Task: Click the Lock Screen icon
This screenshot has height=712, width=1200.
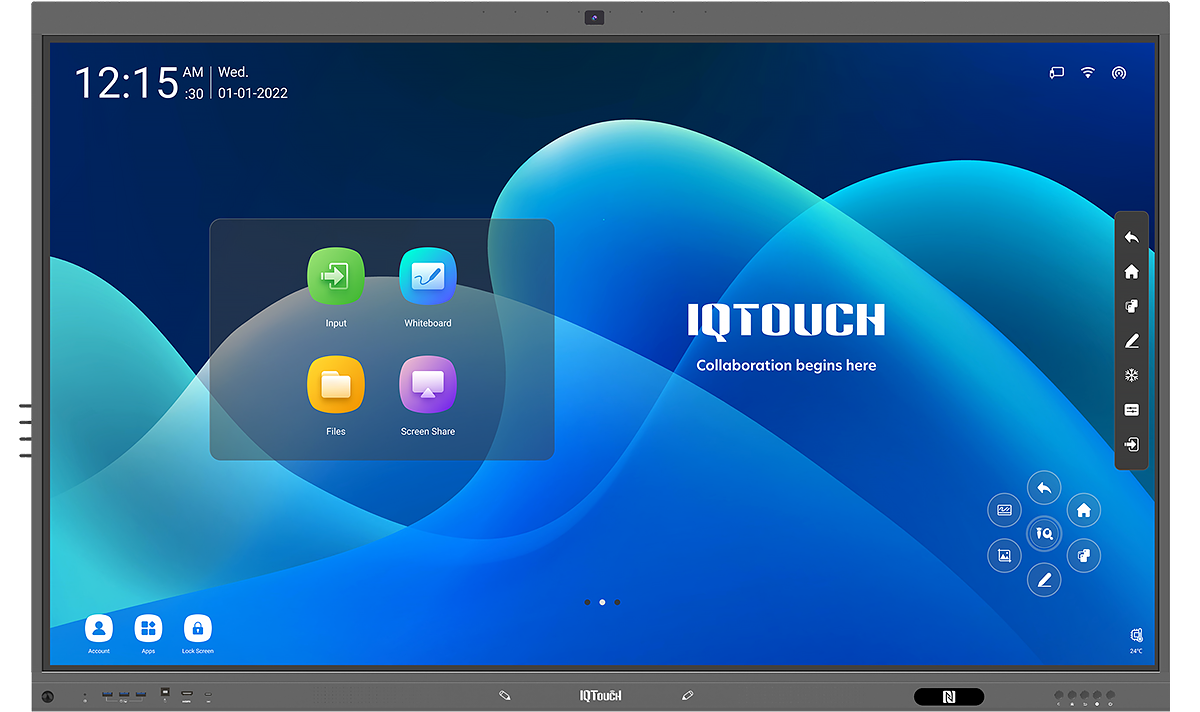Action: click(x=198, y=628)
